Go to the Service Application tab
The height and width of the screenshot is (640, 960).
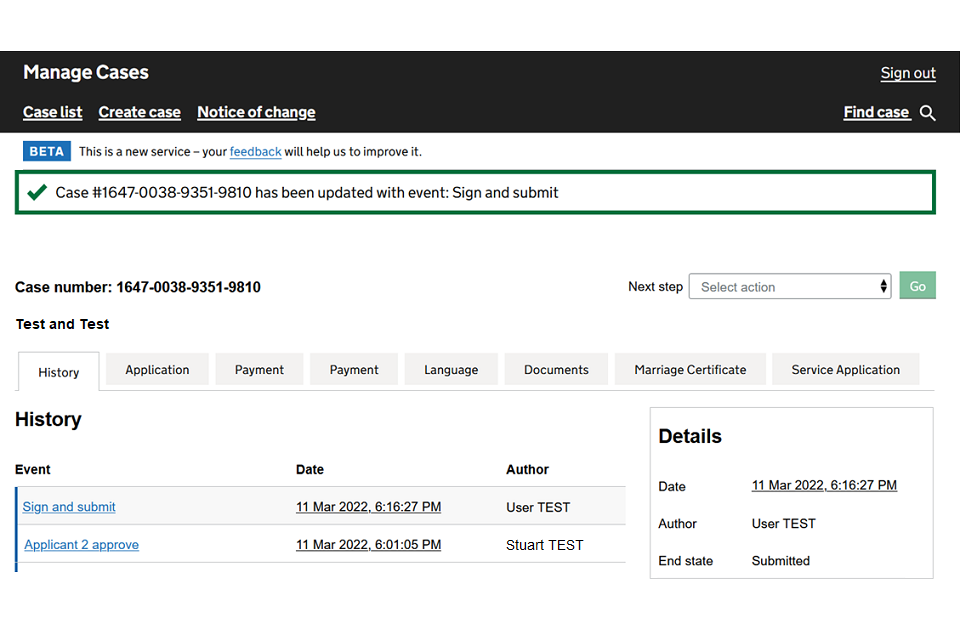tap(845, 370)
